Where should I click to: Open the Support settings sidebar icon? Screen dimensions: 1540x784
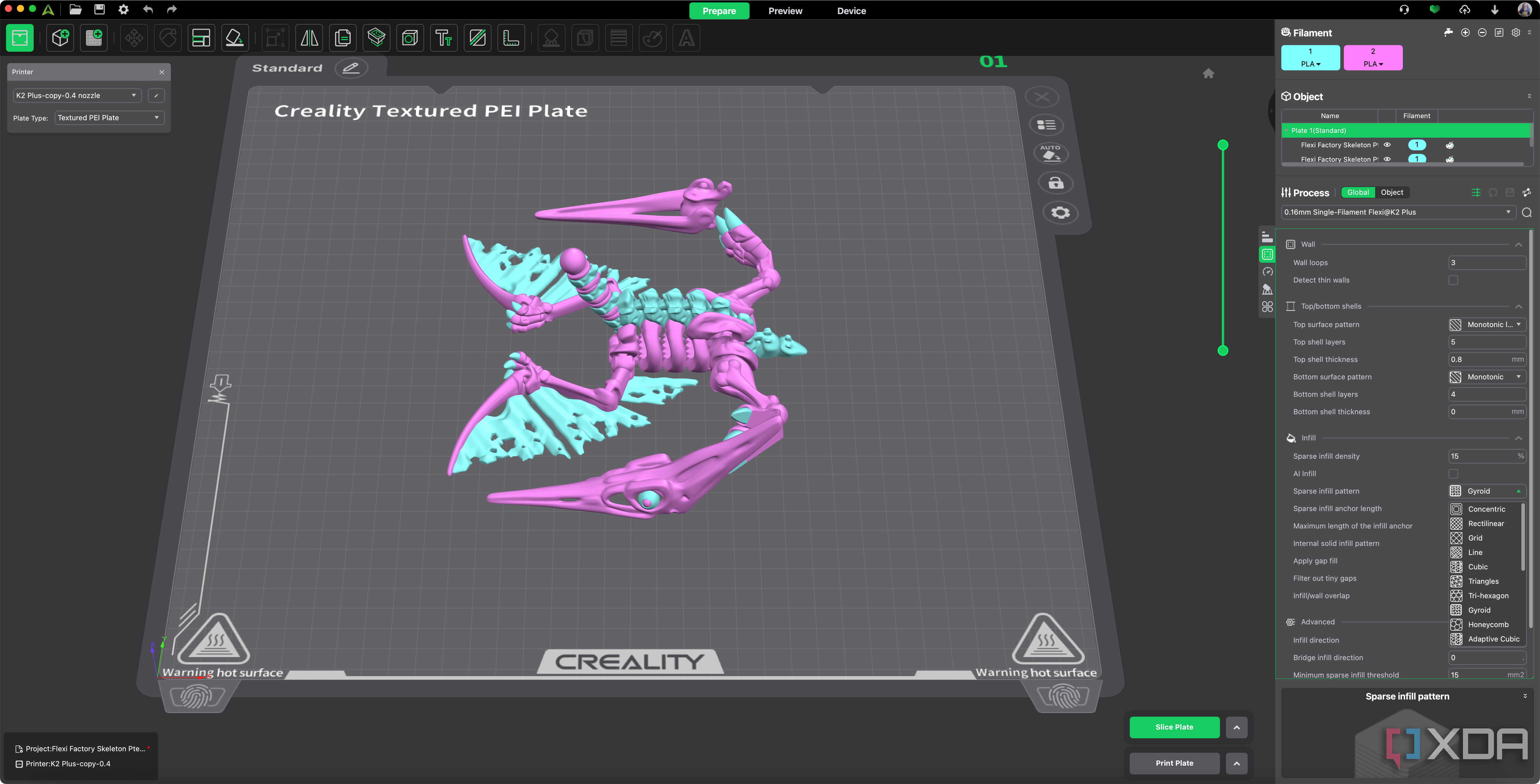tap(1267, 289)
